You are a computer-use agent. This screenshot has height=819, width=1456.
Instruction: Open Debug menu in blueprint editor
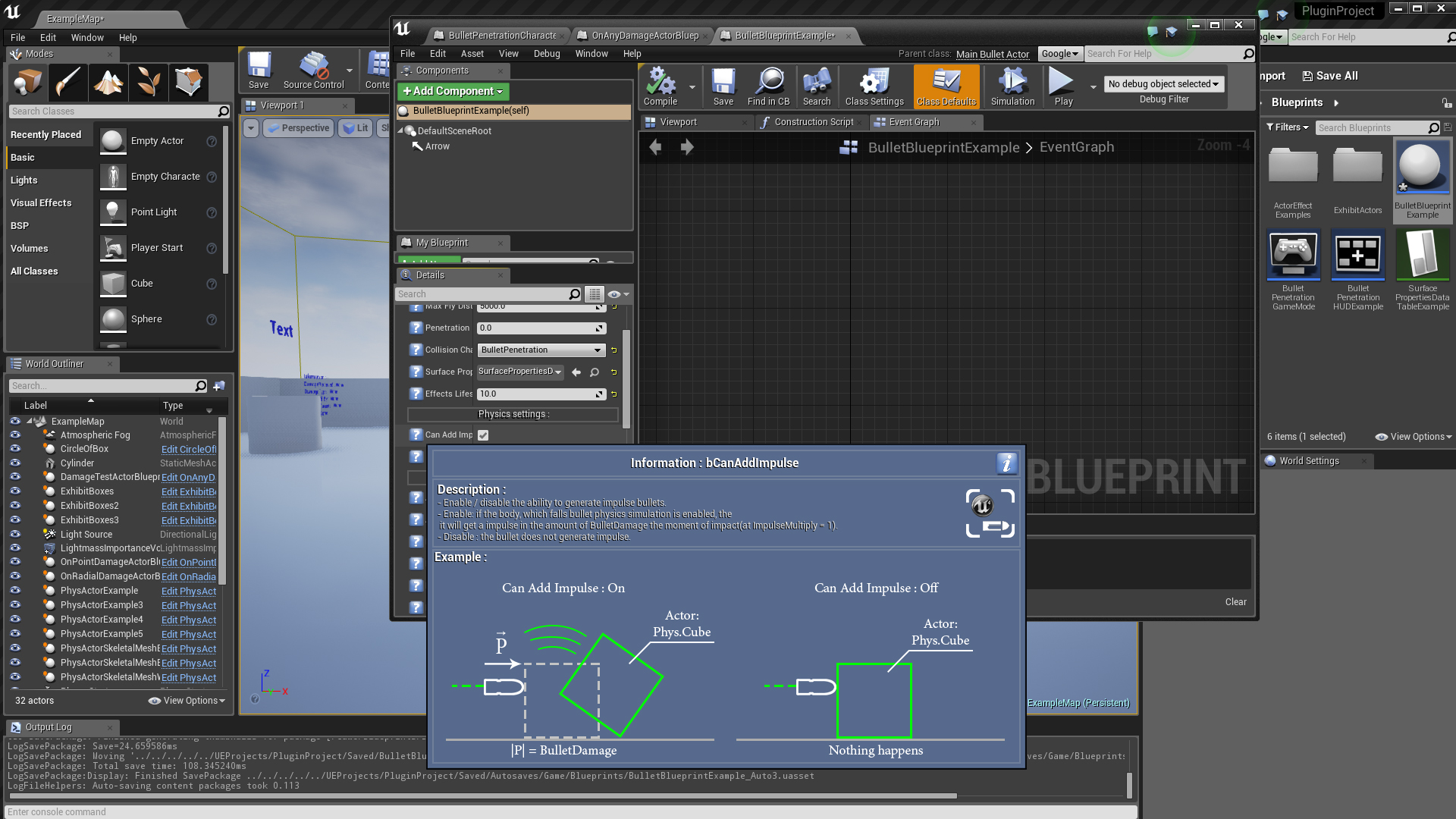pyautogui.click(x=547, y=54)
